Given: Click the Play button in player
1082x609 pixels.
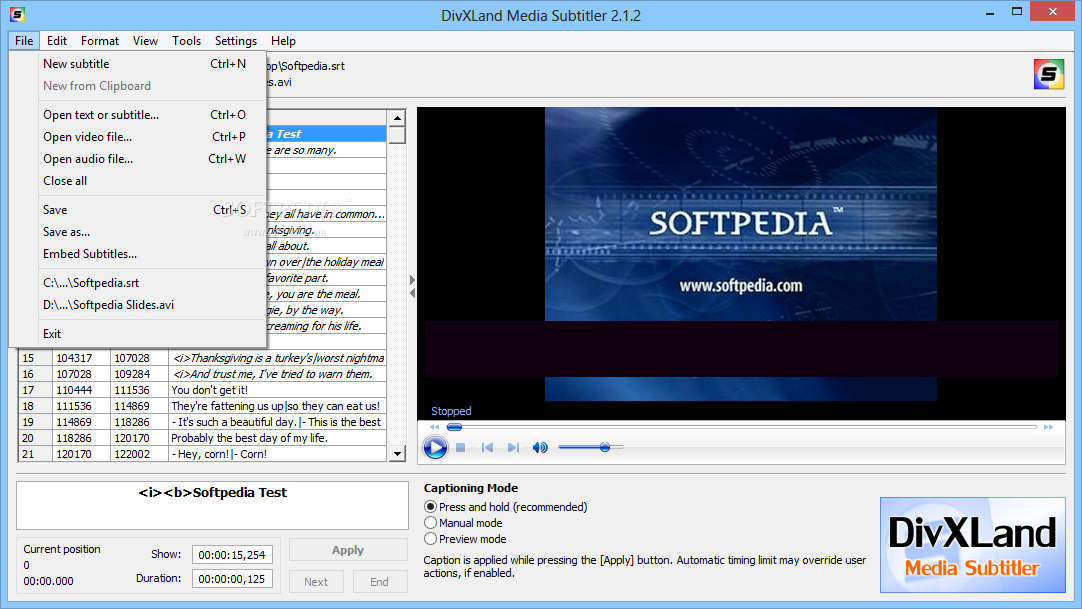Looking at the screenshot, I should 435,448.
